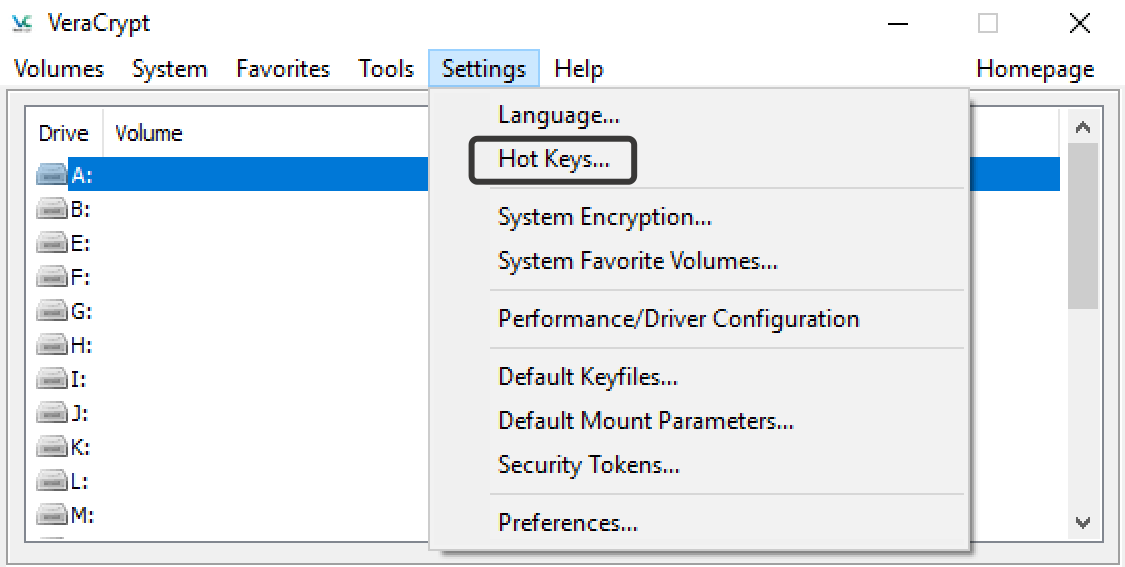Click the B: drive icon

pyautogui.click(x=52, y=209)
